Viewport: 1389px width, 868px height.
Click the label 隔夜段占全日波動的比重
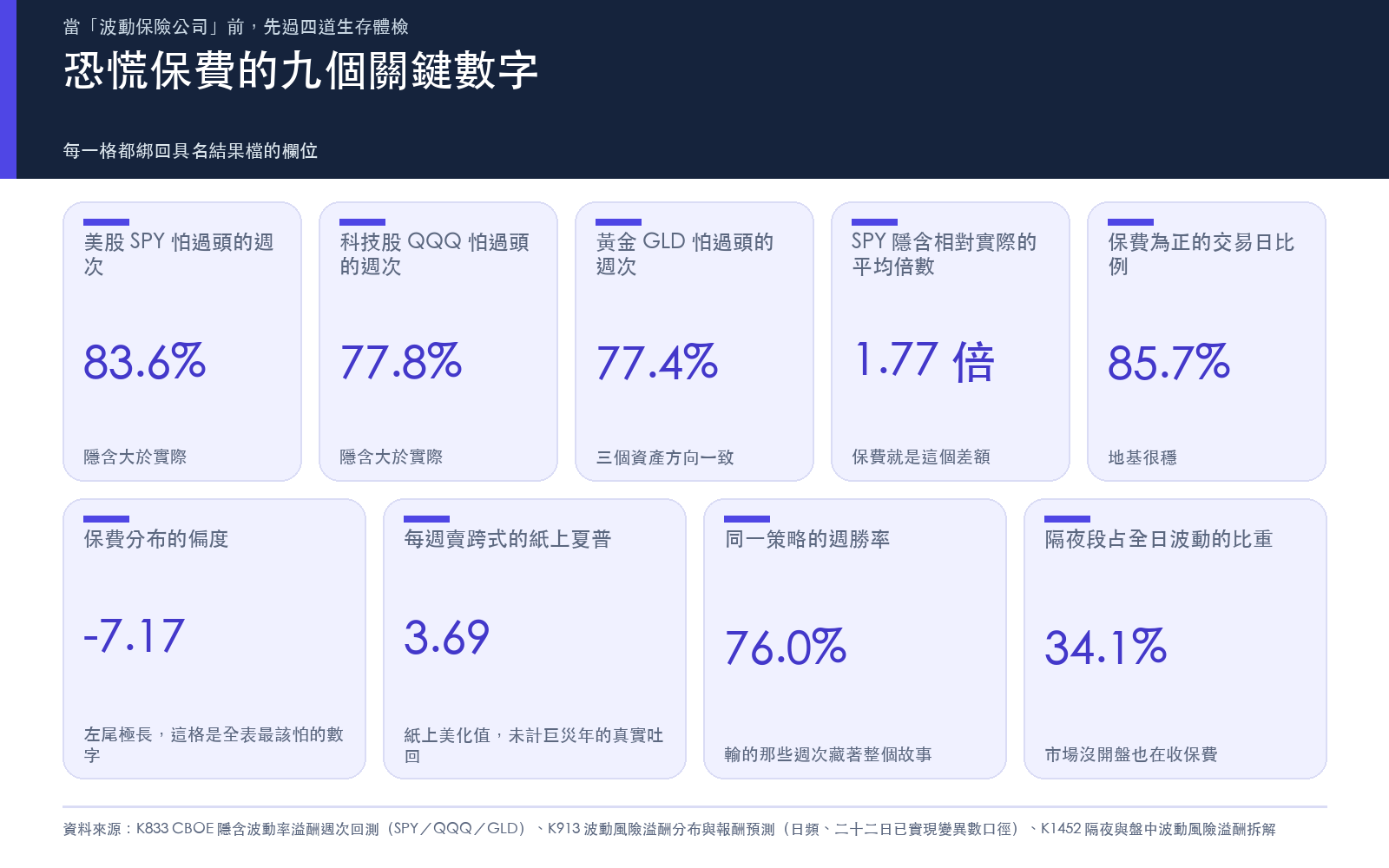coord(1159,539)
